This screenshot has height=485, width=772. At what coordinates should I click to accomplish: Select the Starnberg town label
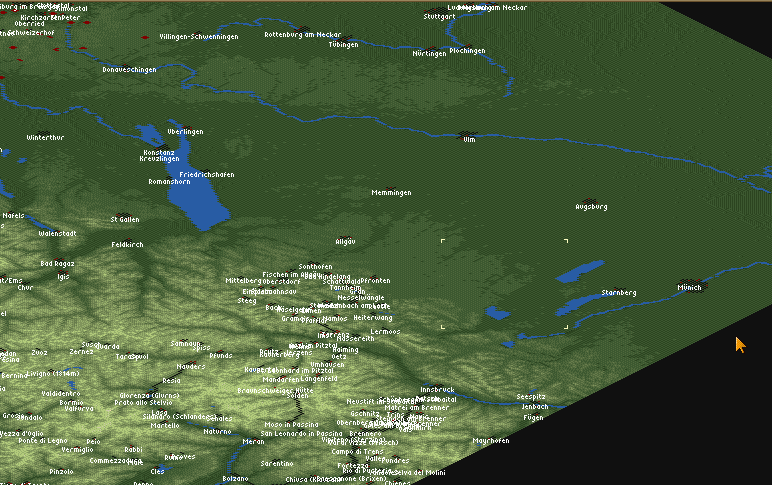pyautogui.click(x=618, y=293)
